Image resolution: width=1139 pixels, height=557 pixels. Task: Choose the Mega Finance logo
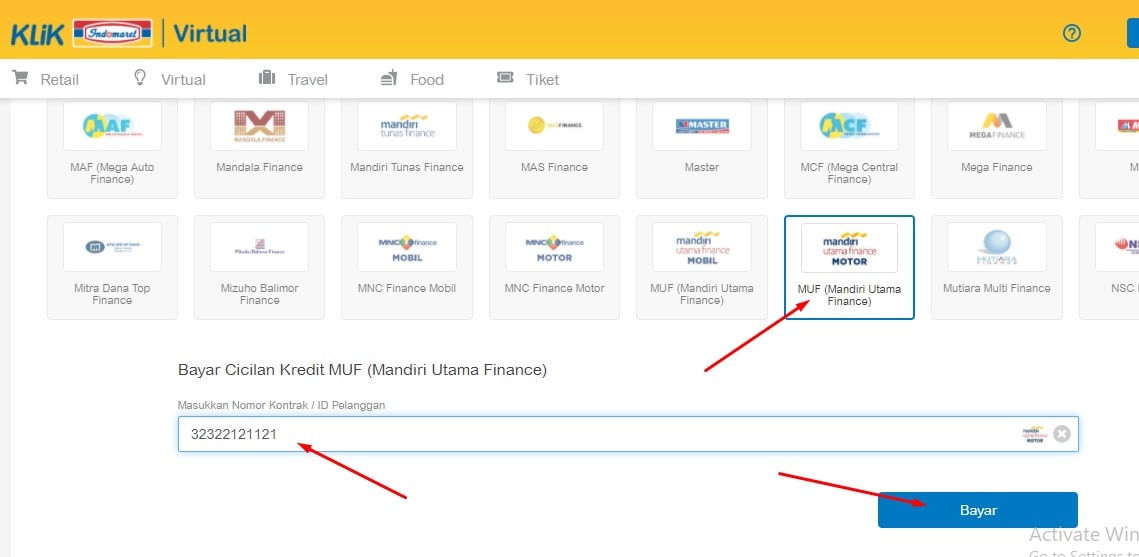(997, 126)
